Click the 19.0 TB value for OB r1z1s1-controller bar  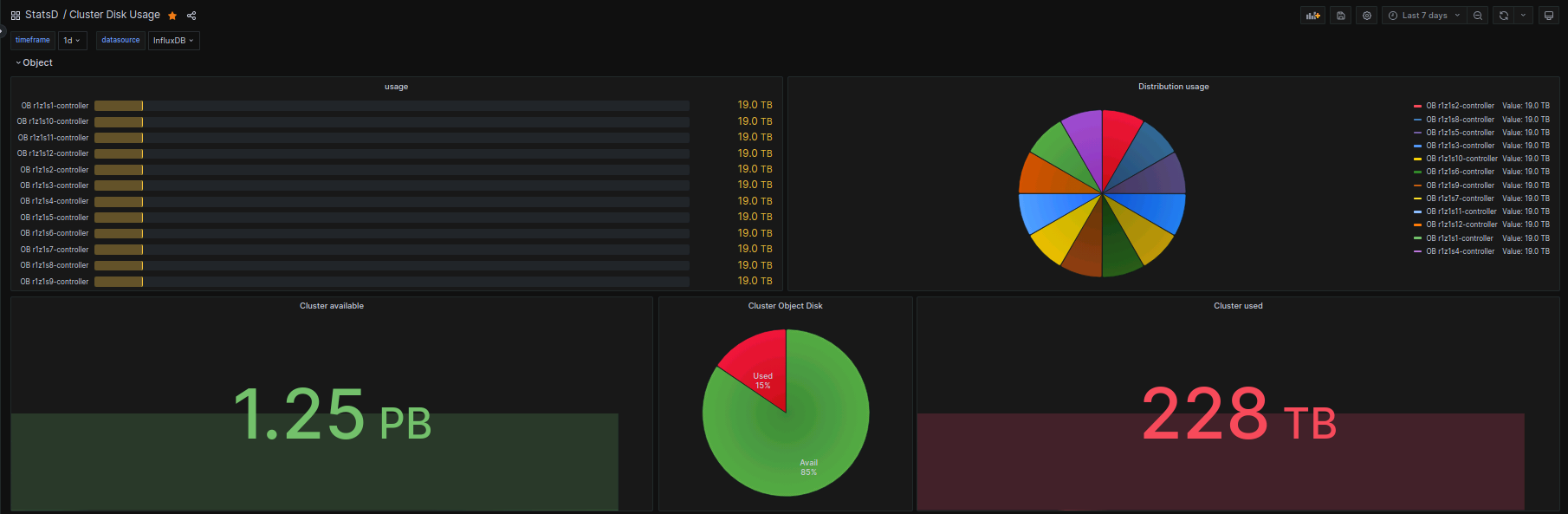[x=755, y=105]
